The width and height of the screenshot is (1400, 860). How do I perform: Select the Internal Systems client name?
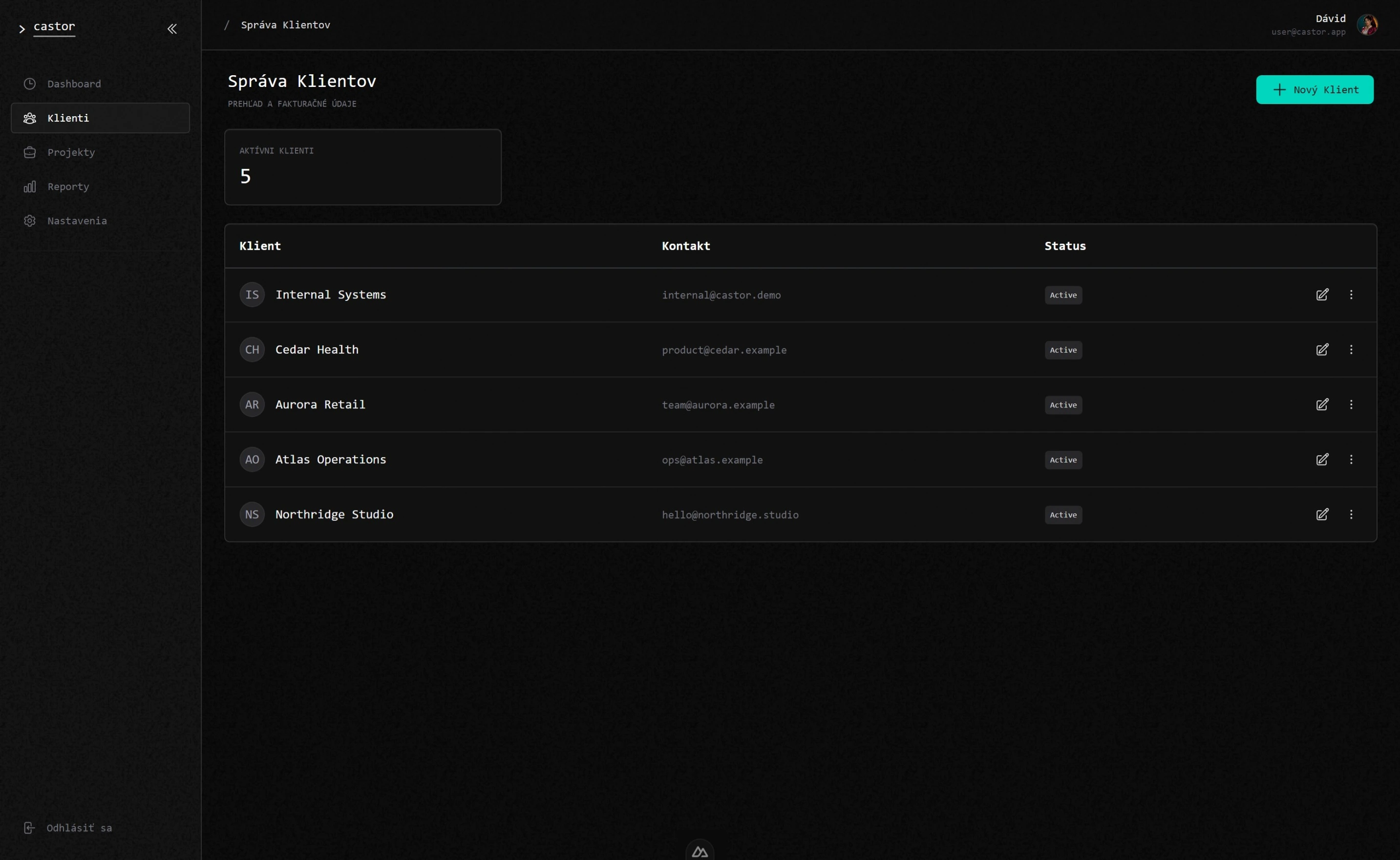click(331, 294)
